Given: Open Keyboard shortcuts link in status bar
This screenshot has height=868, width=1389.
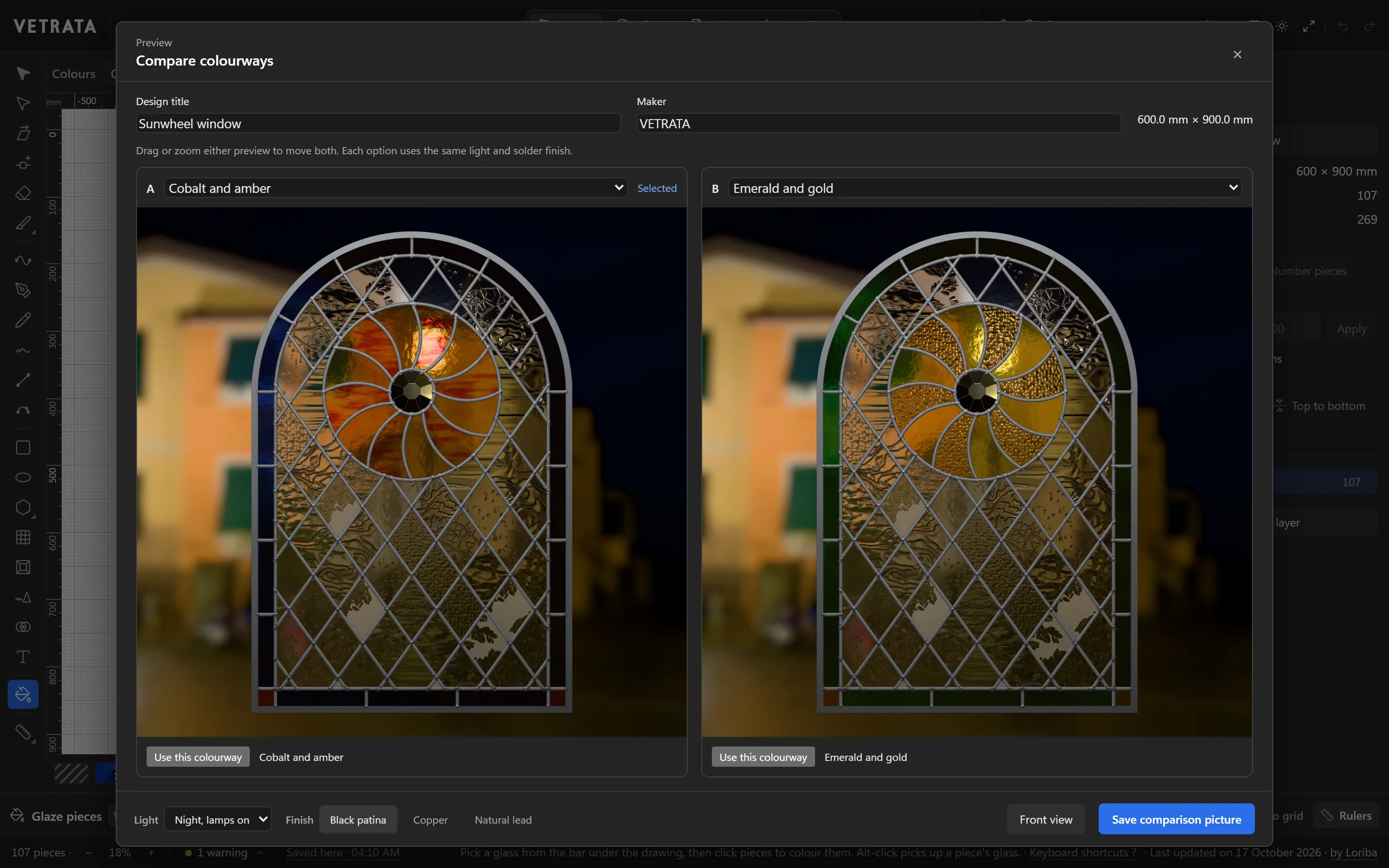Looking at the screenshot, I should 1082,853.
